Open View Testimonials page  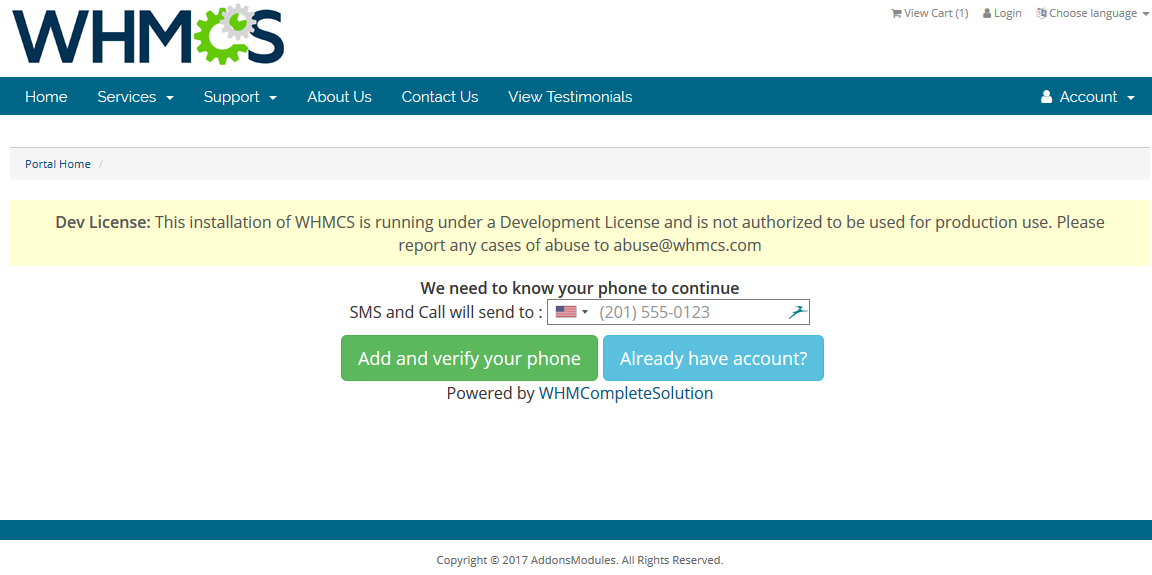570,97
